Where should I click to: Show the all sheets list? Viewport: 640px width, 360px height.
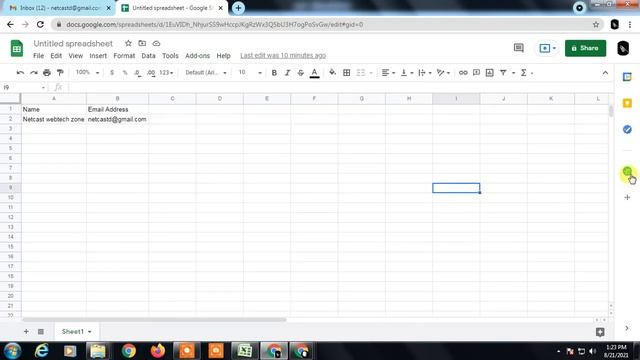pos(41,331)
